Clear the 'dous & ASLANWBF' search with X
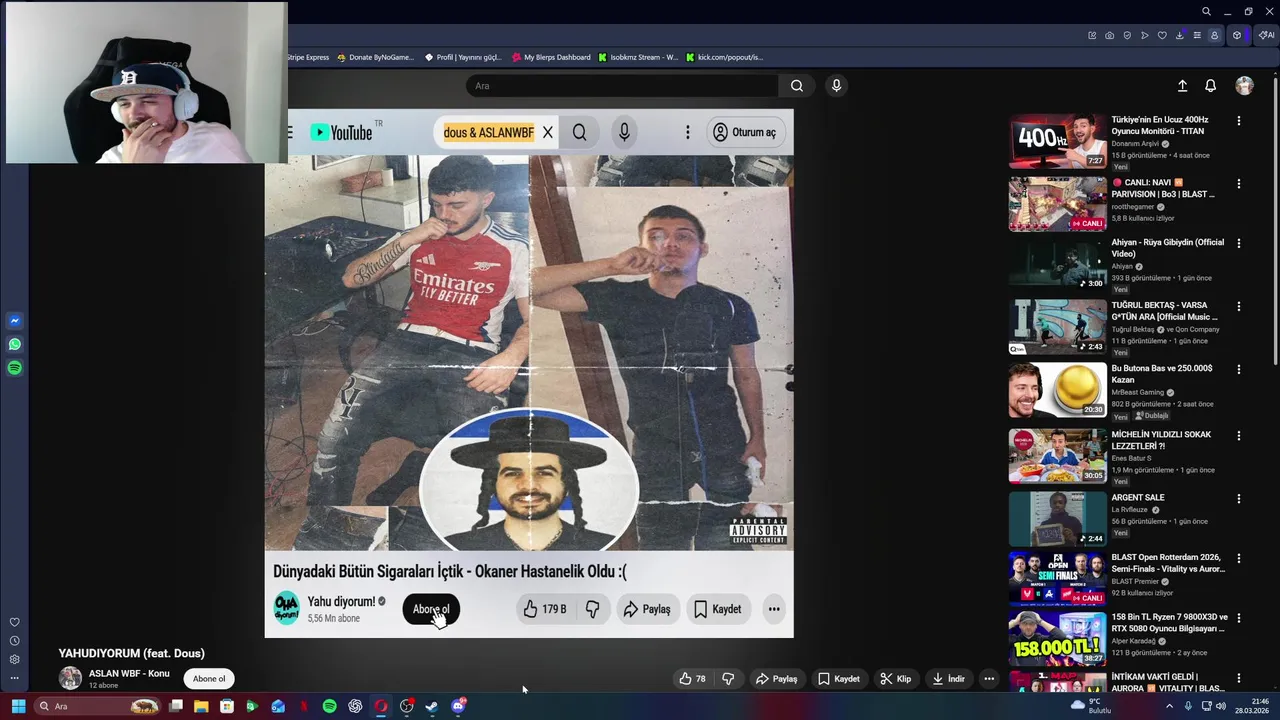Viewport: 1280px width, 720px height. tap(548, 132)
